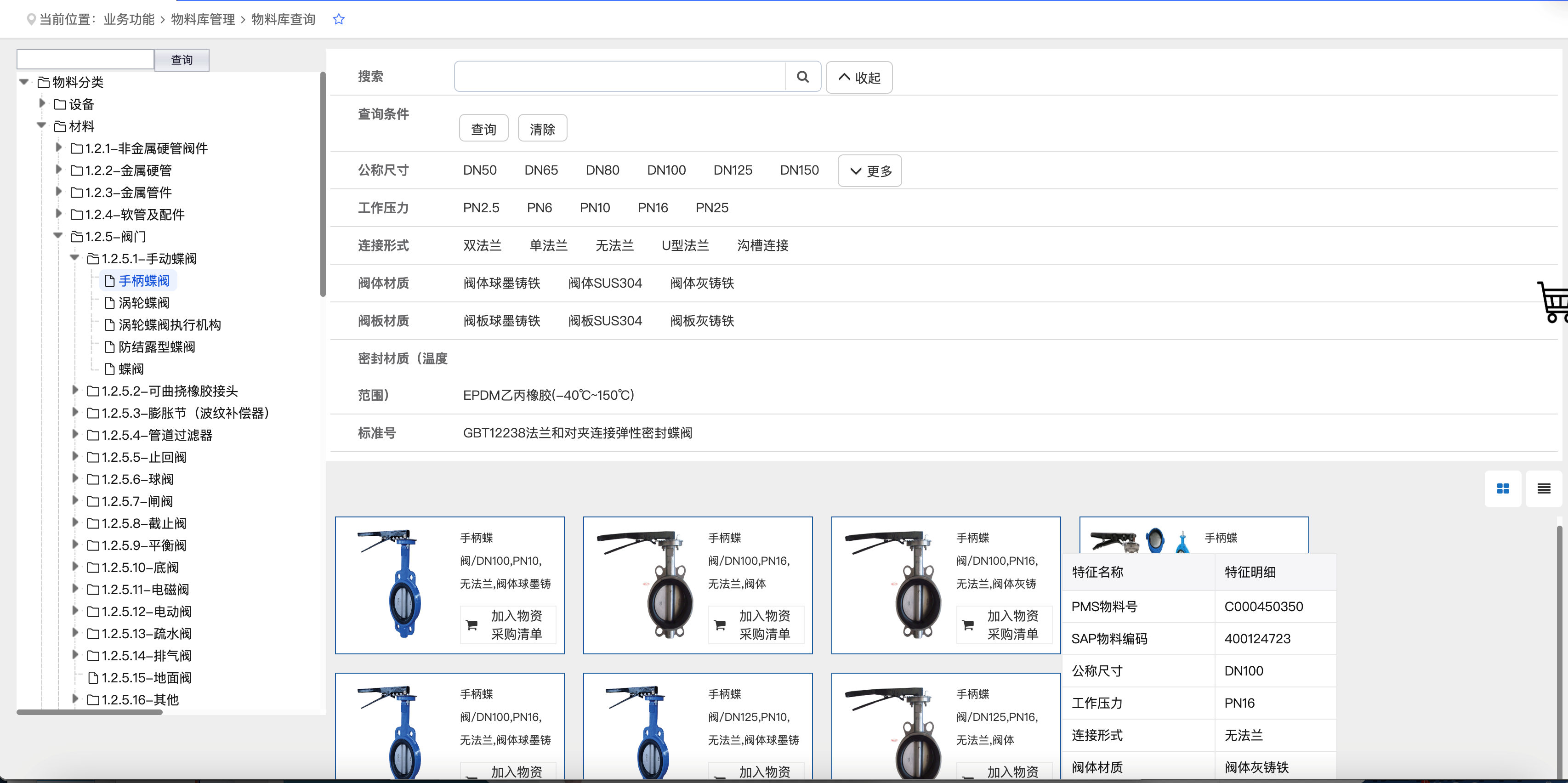Click the main 搜索 input field
This screenshot has width=1568, height=783.
619,77
